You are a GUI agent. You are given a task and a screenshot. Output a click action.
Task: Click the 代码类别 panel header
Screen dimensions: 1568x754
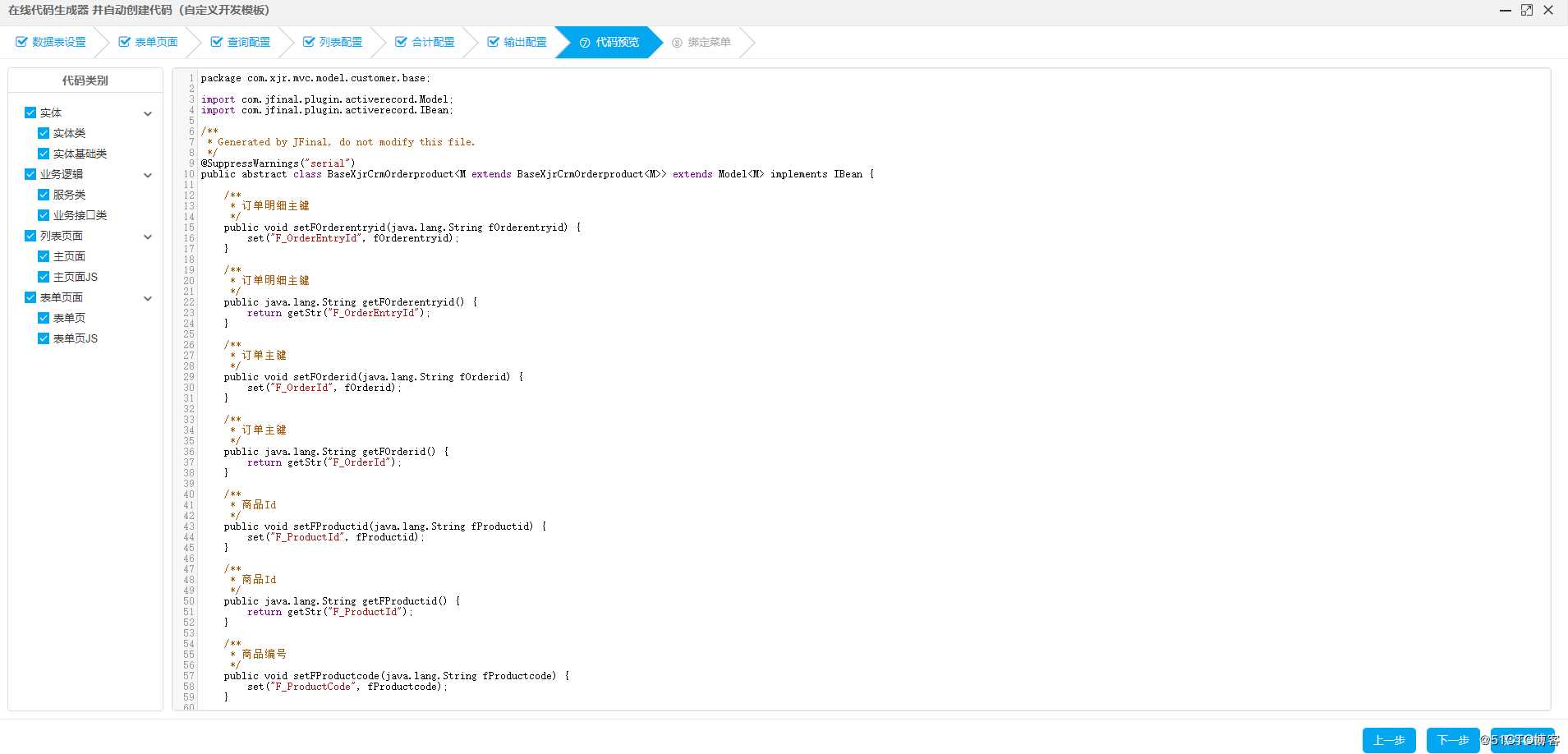pyautogui.click(x=85, y=80)
